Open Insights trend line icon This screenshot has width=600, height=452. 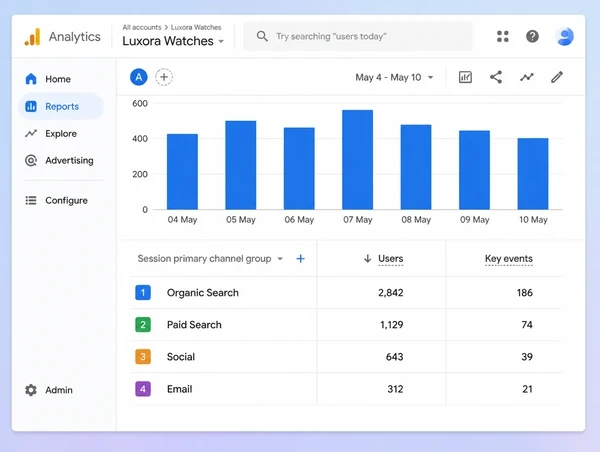pos(527,77)
